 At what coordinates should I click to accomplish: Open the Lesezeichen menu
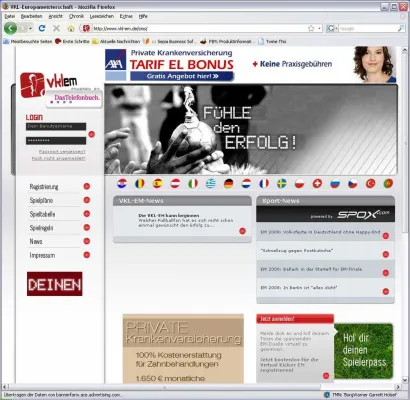[x=102, y=16]
